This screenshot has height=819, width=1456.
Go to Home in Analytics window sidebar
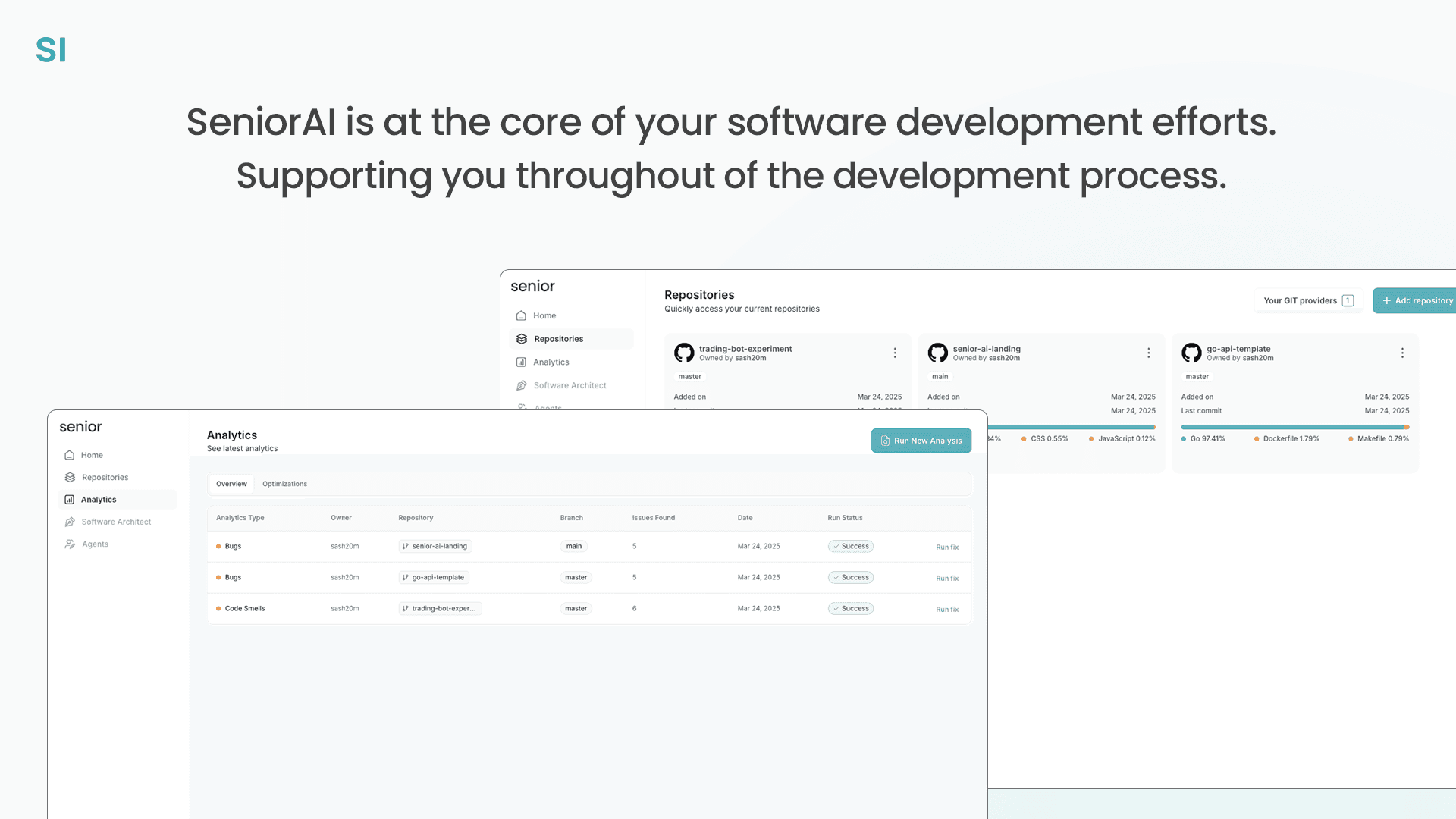[x=92, y=455]
